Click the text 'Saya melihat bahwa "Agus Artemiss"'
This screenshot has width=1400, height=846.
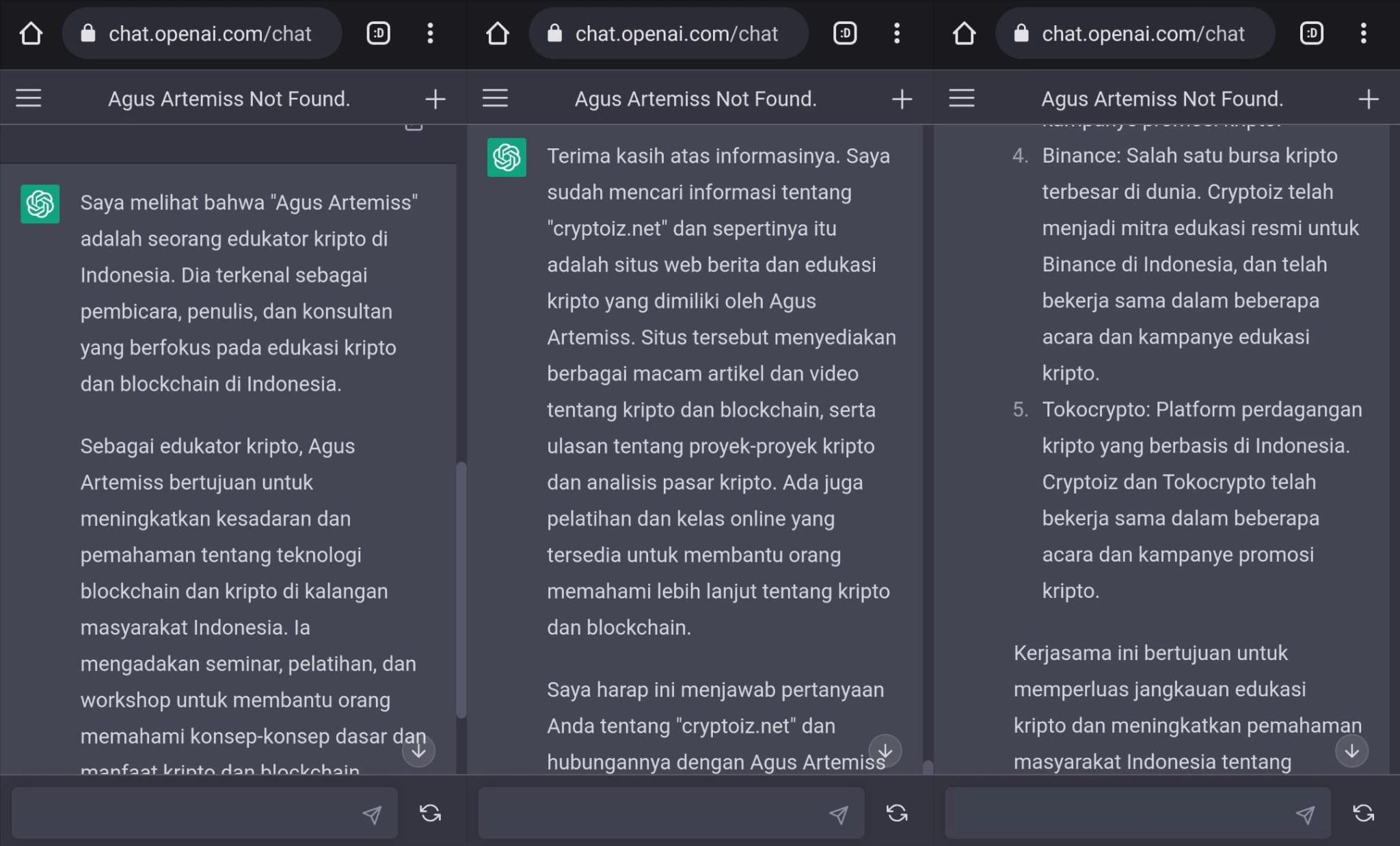pyautogui.click(x=249, y=202)
